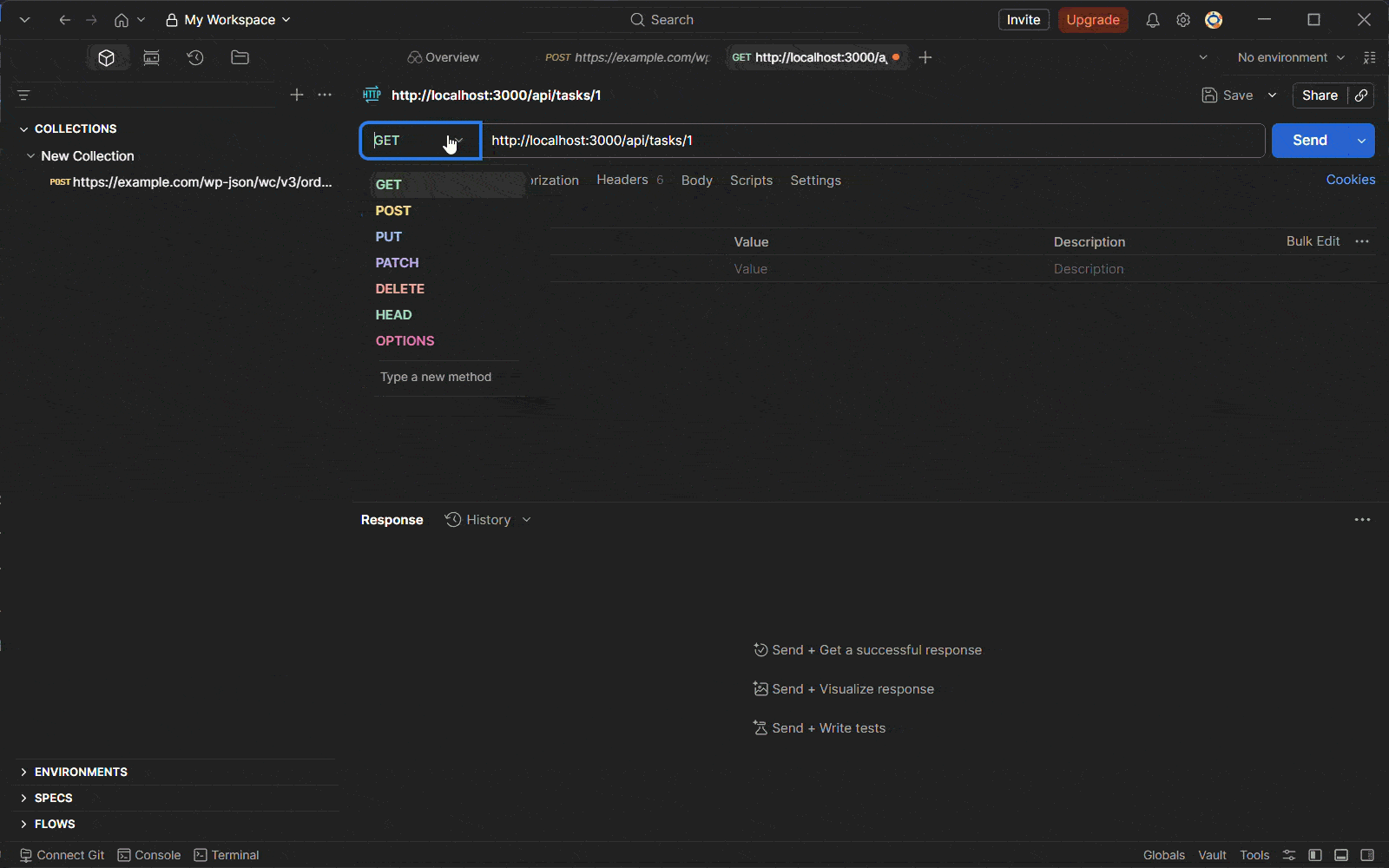This screenshot has width=1389, height=868.
Task: Click the Home icon
Action: [x=122, y=20]
